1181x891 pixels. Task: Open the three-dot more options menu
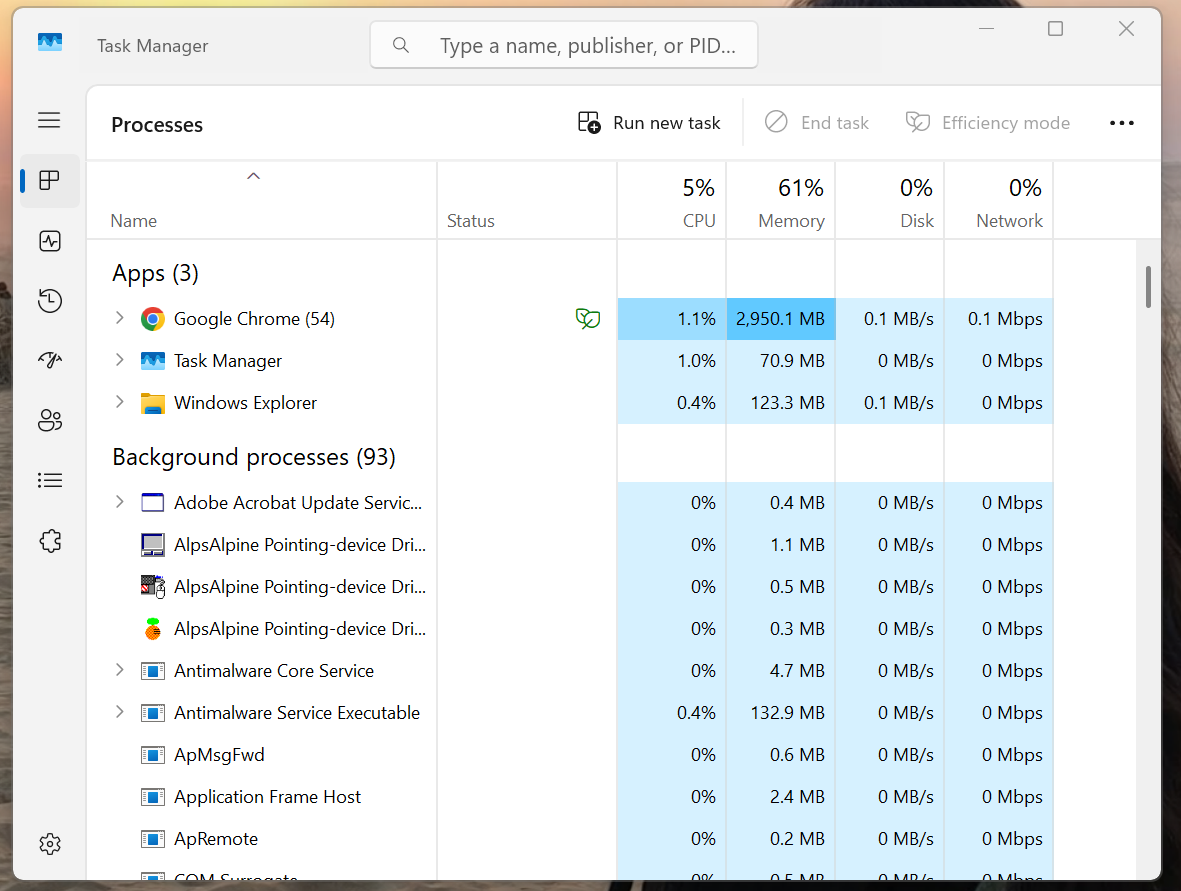click(x=1121, y=123)
